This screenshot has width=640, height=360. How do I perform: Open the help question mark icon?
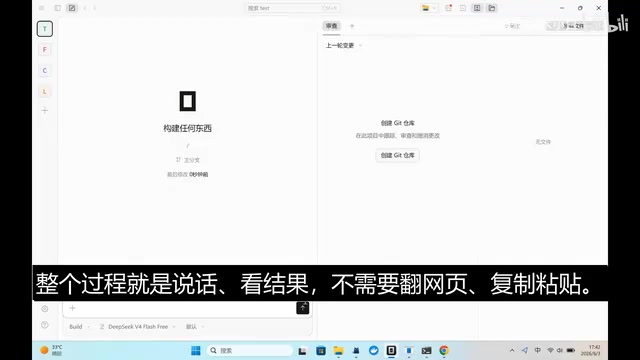click(x=45, y=325)
